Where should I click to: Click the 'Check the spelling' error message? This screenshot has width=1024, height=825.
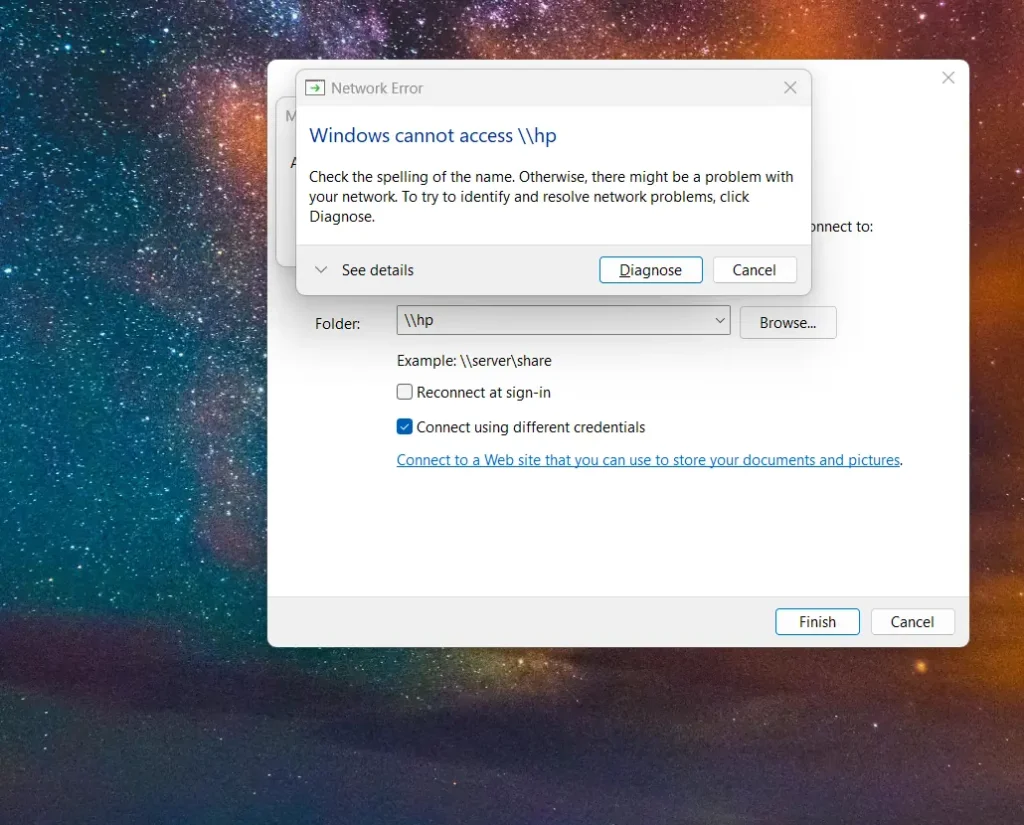point(550,196)
